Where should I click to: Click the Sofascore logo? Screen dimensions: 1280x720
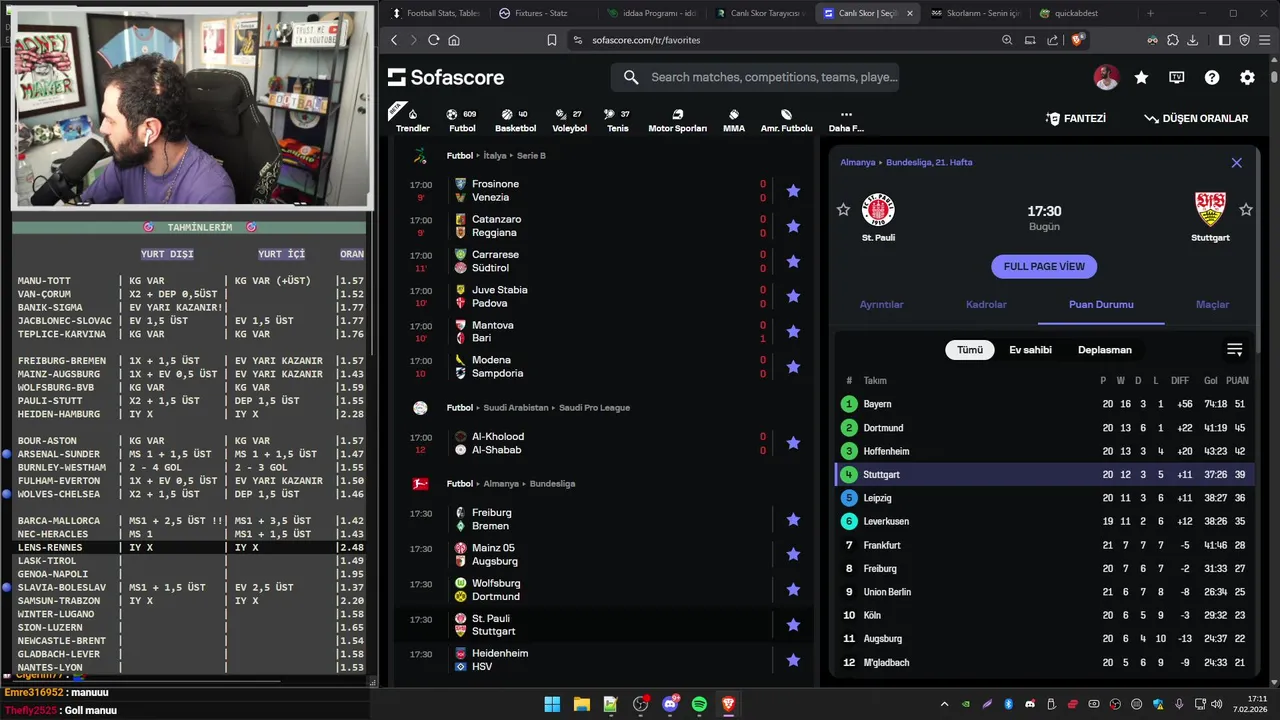446,77
